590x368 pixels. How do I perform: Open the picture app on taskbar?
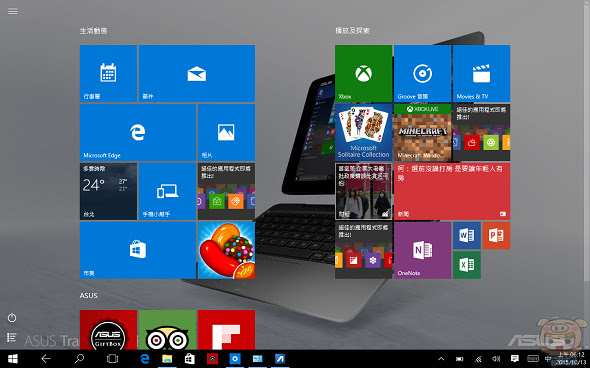[257, 359]
